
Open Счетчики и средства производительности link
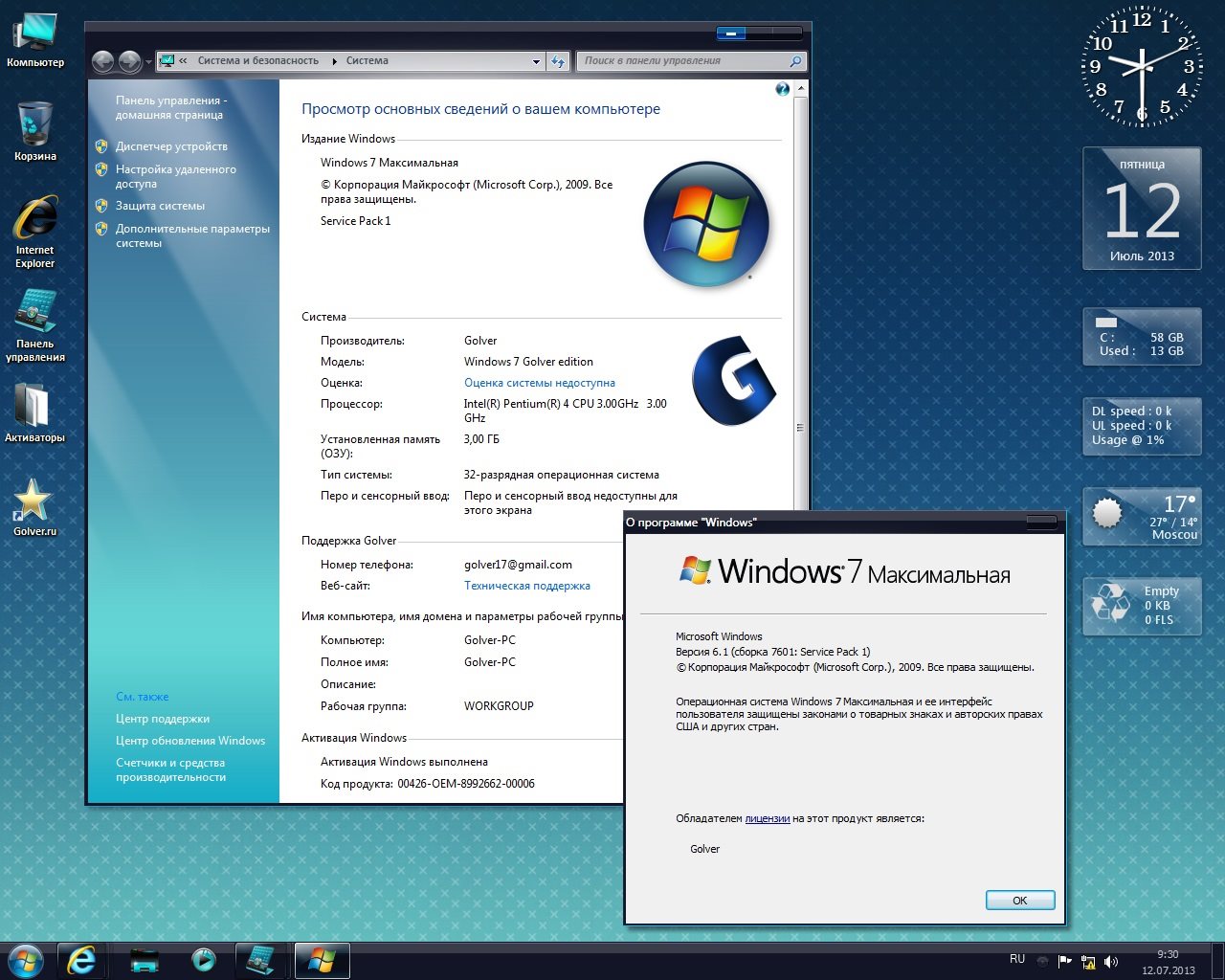pos(170,769)
